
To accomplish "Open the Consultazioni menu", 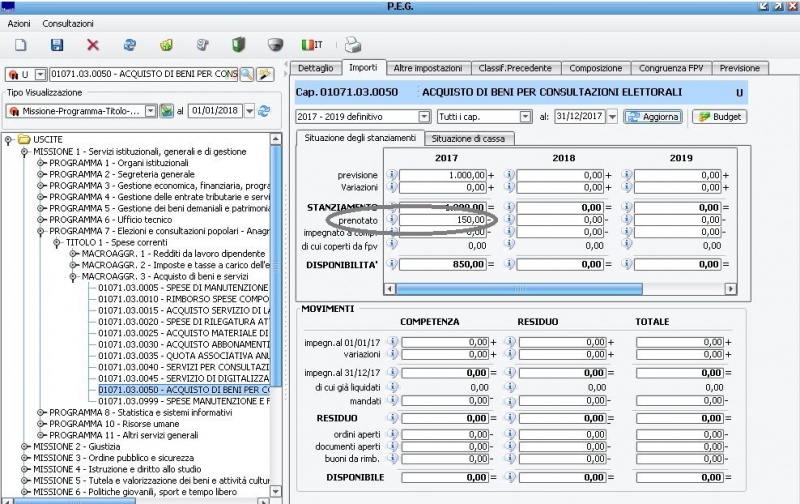I will click(68, 22).
